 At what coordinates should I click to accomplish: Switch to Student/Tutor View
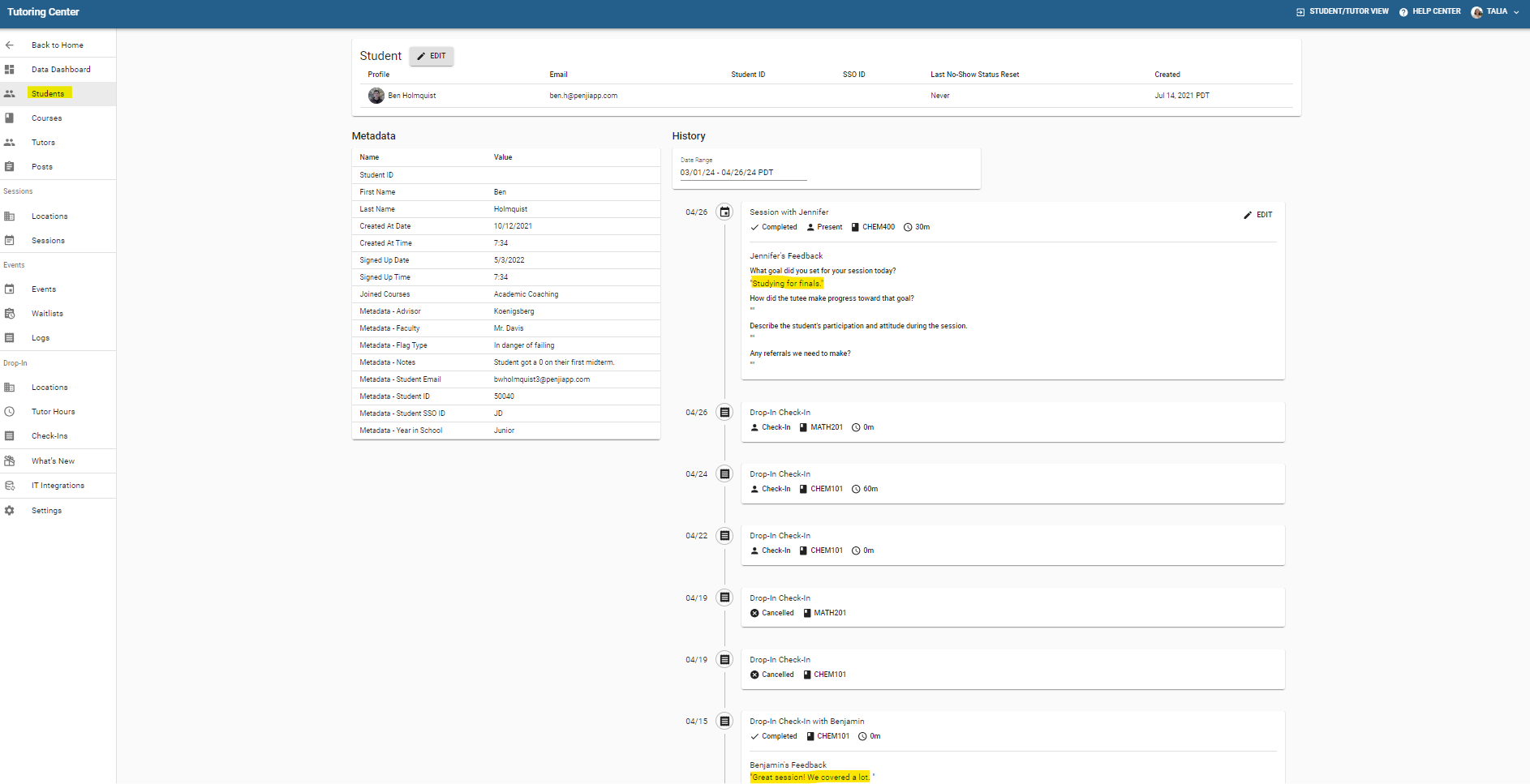pos(1342,11)
